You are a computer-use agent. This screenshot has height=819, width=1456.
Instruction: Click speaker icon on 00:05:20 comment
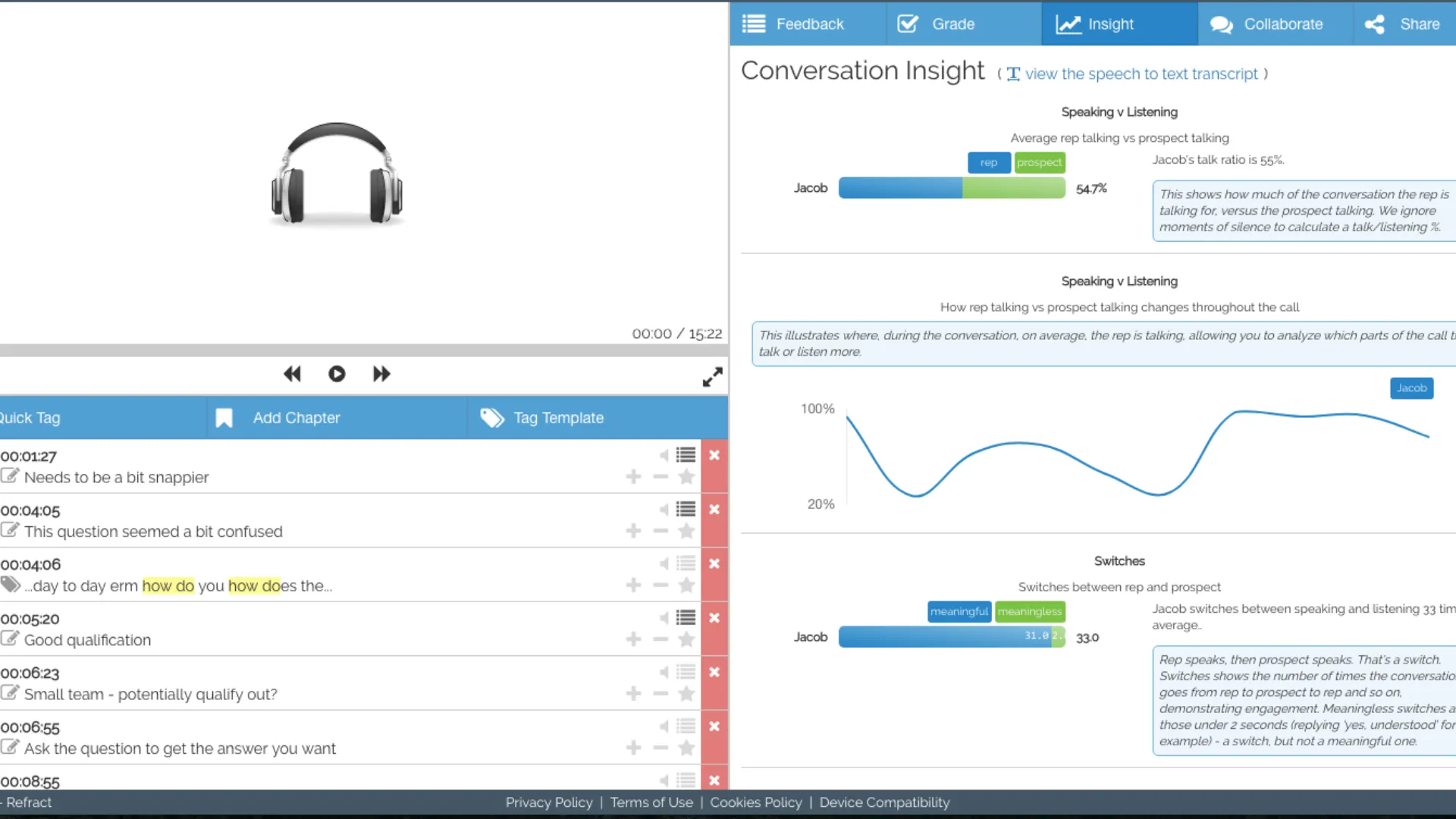[x=664, y=618]
